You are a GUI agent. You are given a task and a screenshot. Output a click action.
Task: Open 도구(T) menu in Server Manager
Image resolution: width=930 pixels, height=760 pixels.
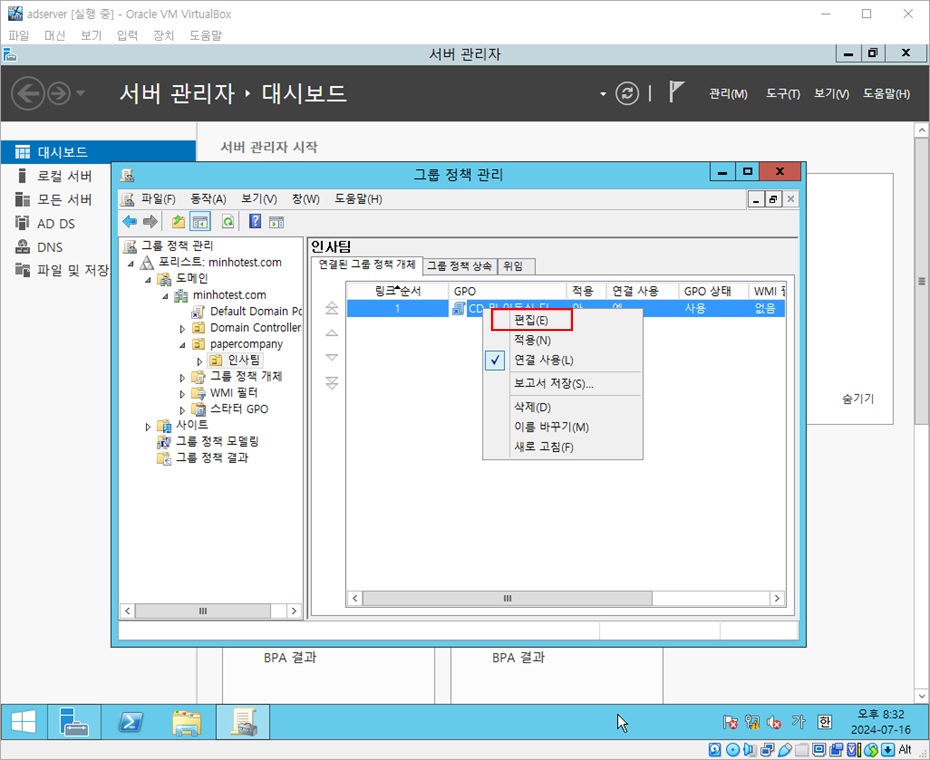783,94
